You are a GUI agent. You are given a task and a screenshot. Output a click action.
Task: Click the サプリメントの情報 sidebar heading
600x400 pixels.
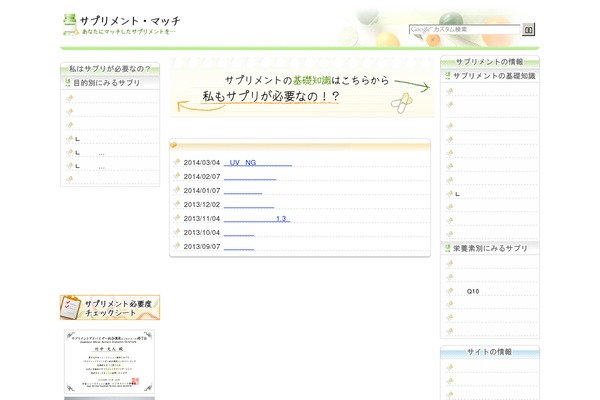tap(489, 62)
